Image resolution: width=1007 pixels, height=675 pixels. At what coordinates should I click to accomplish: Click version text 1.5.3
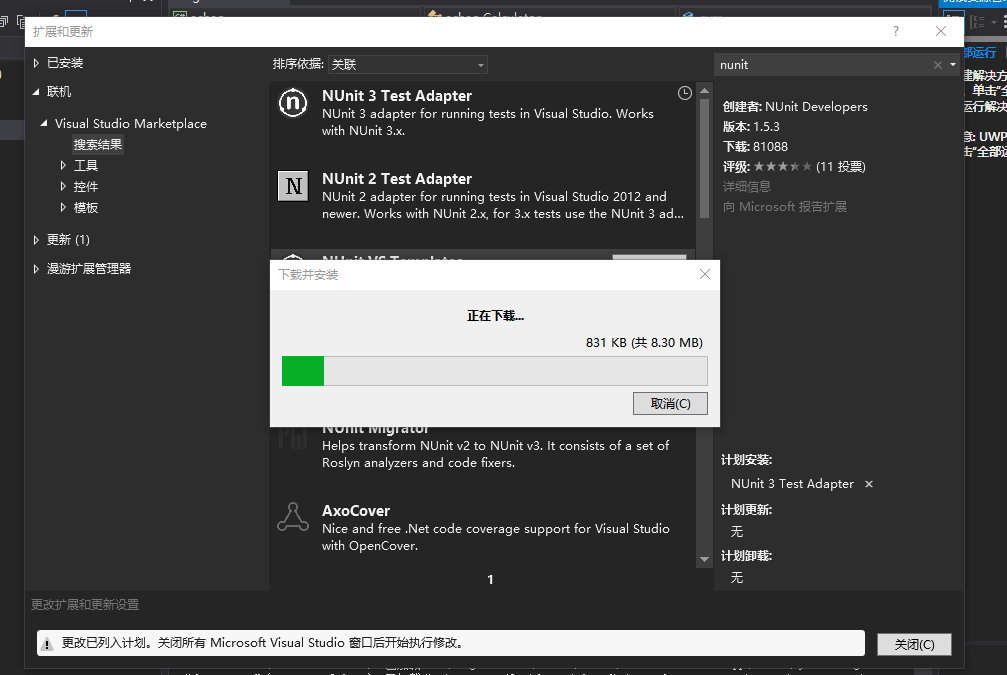766,127
